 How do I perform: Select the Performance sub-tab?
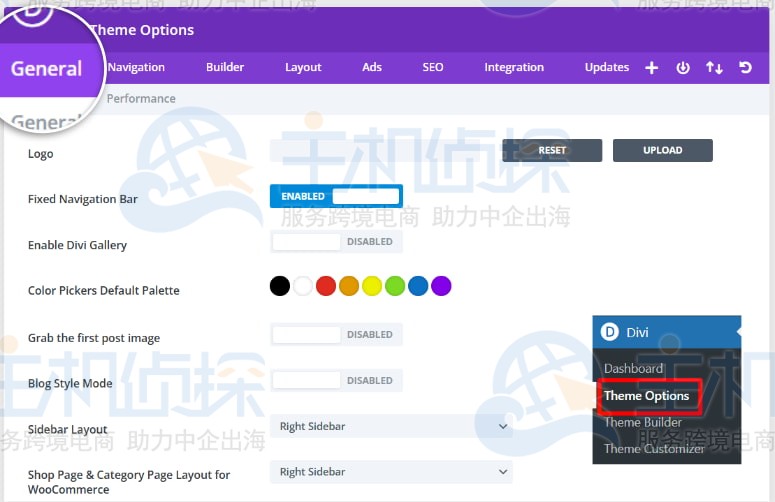click(x=141, y=99)
